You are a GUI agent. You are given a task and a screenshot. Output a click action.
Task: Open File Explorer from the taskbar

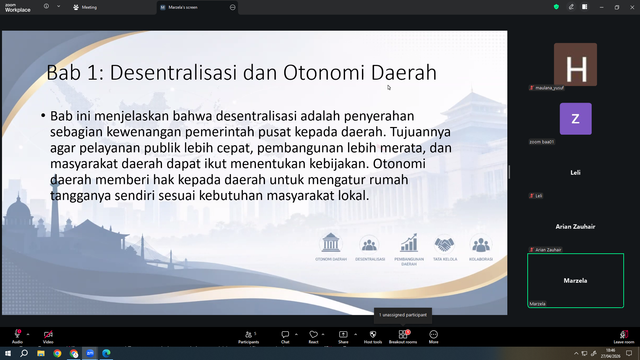tap(41, 353)
